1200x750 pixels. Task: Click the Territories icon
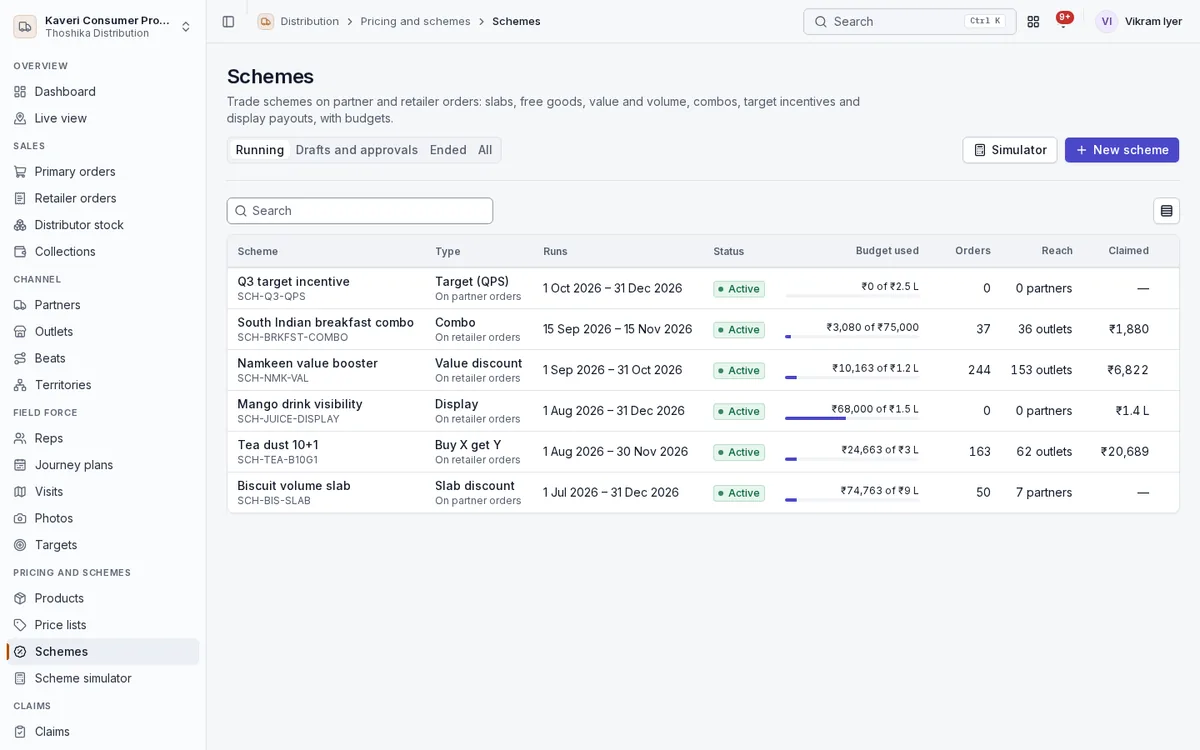(20, 385)
